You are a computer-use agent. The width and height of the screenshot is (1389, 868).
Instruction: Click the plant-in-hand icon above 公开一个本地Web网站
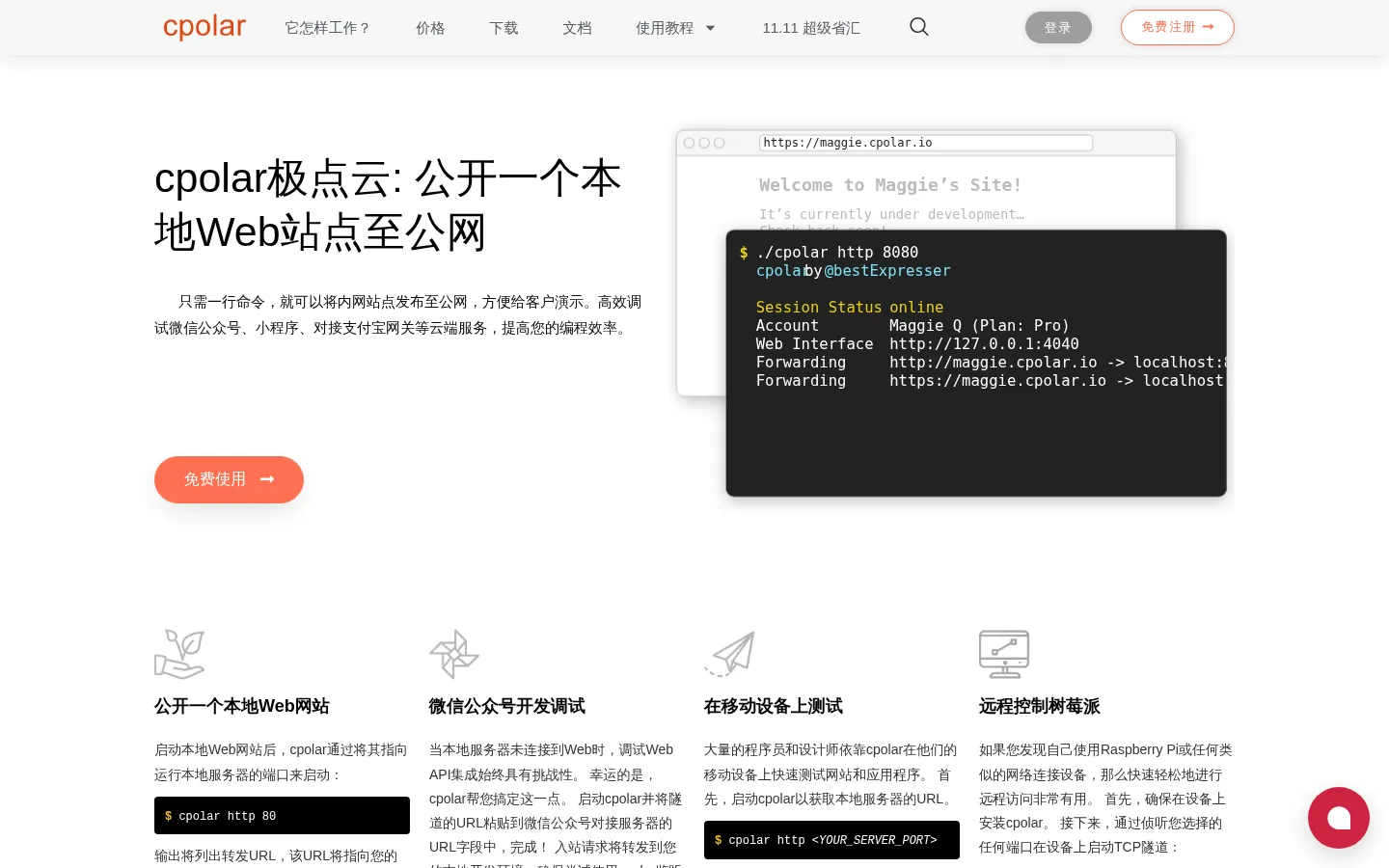click(x=179, y=654)
